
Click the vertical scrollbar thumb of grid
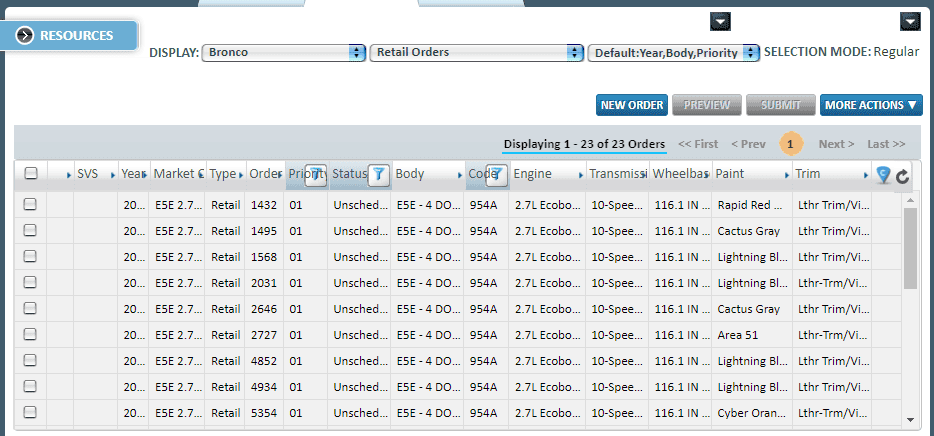910,248
